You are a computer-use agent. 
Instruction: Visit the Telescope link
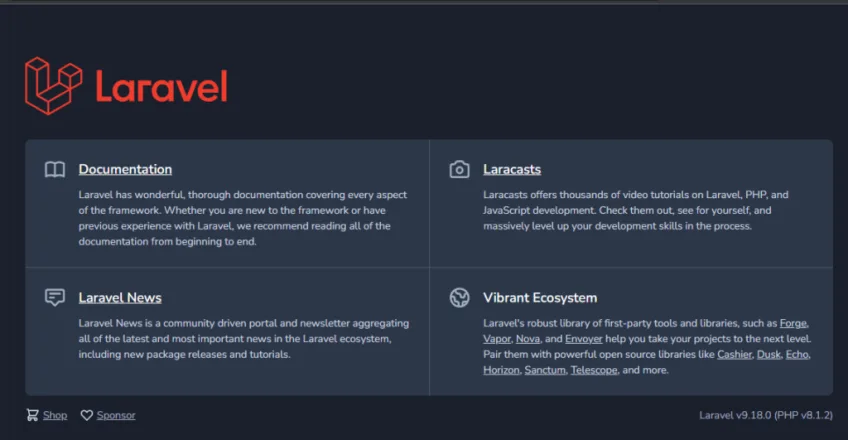pyautogui.click(x=593, y=370)
